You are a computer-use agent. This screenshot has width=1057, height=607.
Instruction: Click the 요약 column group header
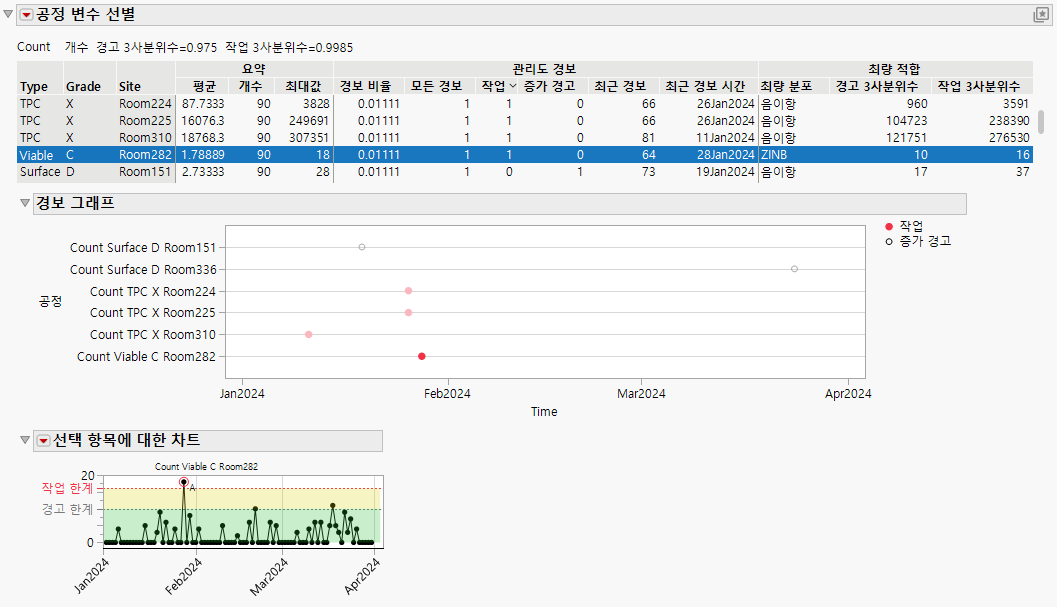coord(254,69)
